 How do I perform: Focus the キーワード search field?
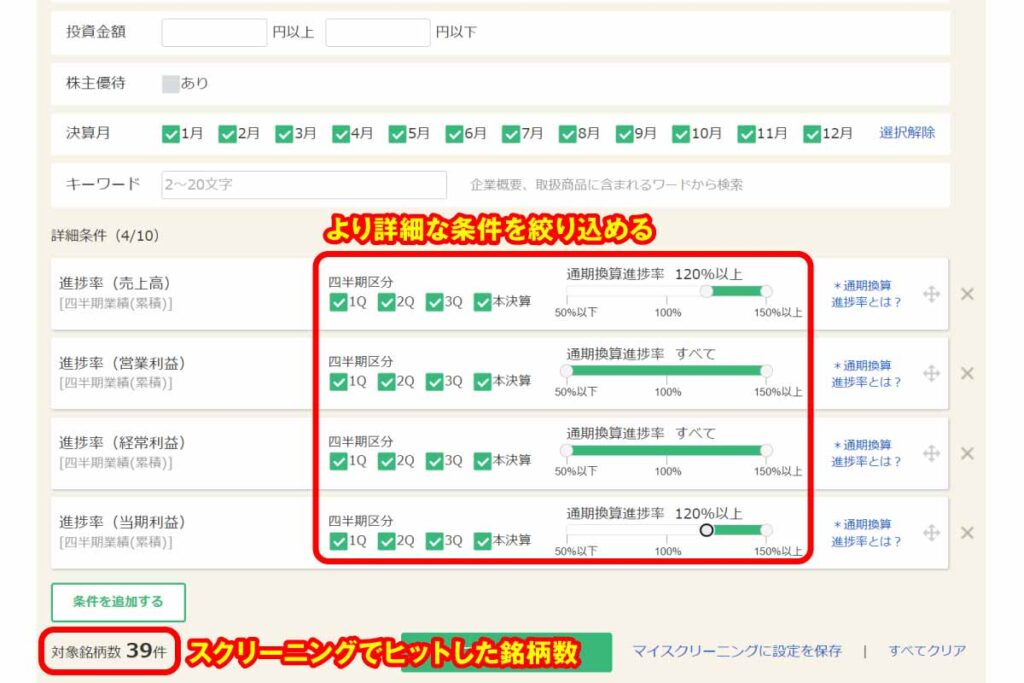coord(304,185)
